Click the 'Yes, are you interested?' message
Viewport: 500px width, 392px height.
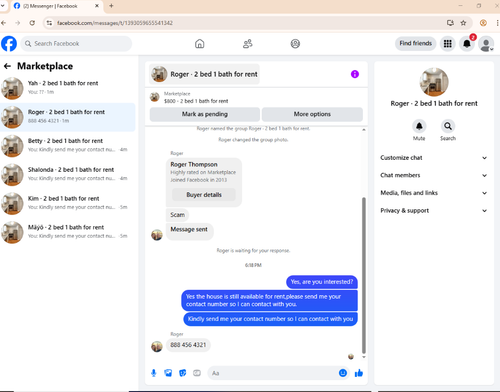click(x=322, y=282)
